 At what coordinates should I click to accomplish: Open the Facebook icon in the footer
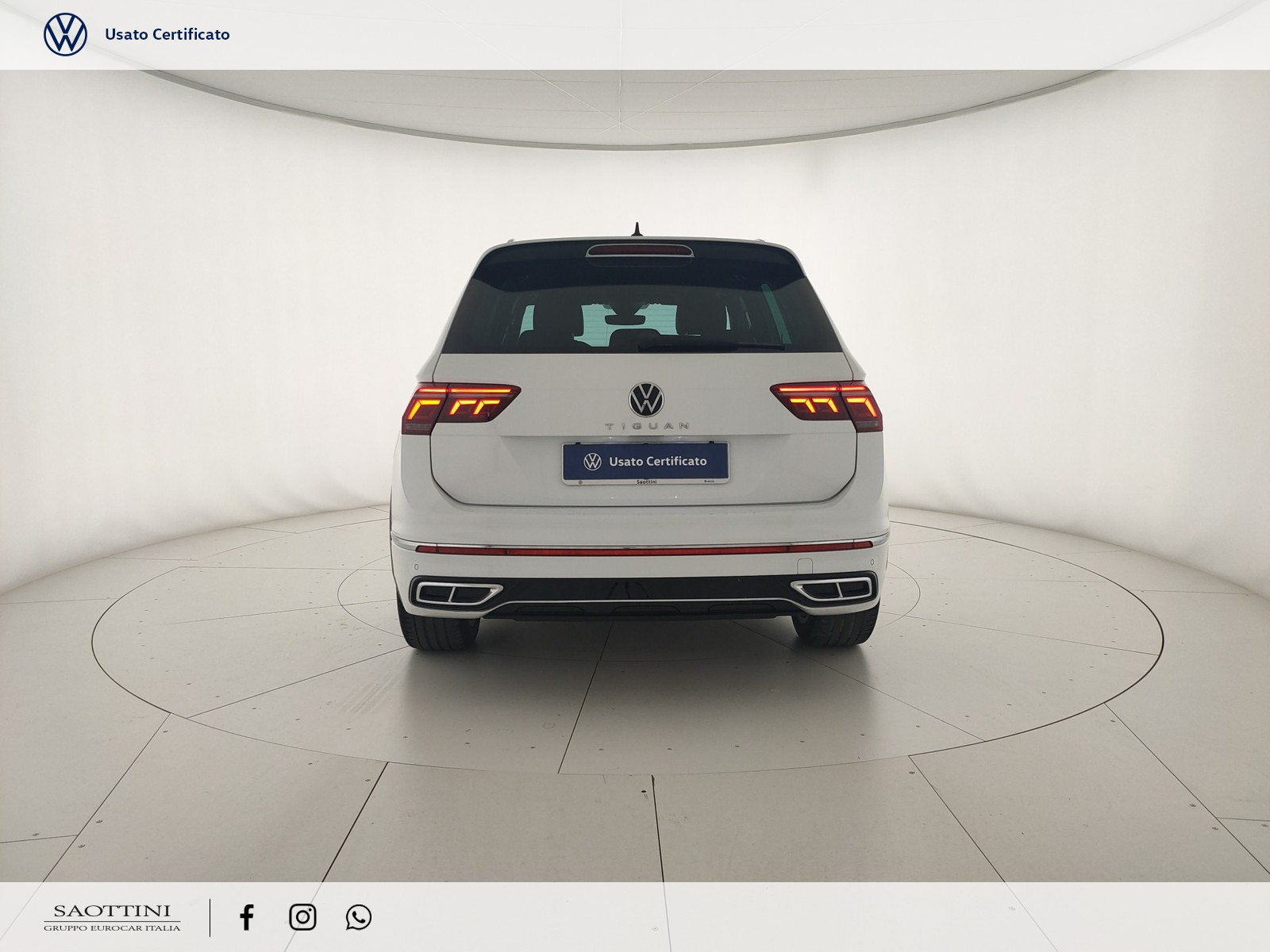[x=247, y=917]
